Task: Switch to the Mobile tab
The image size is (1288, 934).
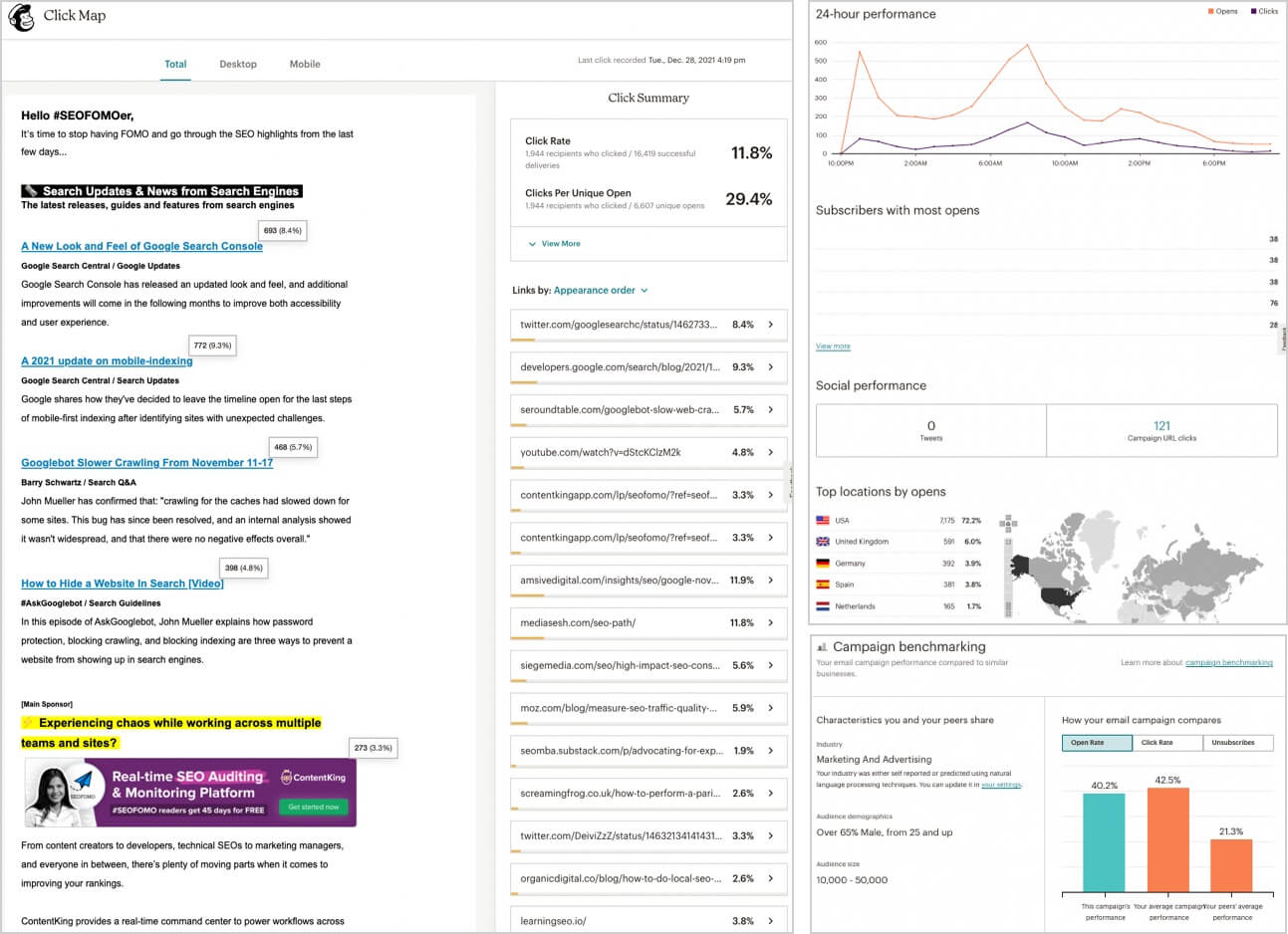Action: tap(305, 64)
